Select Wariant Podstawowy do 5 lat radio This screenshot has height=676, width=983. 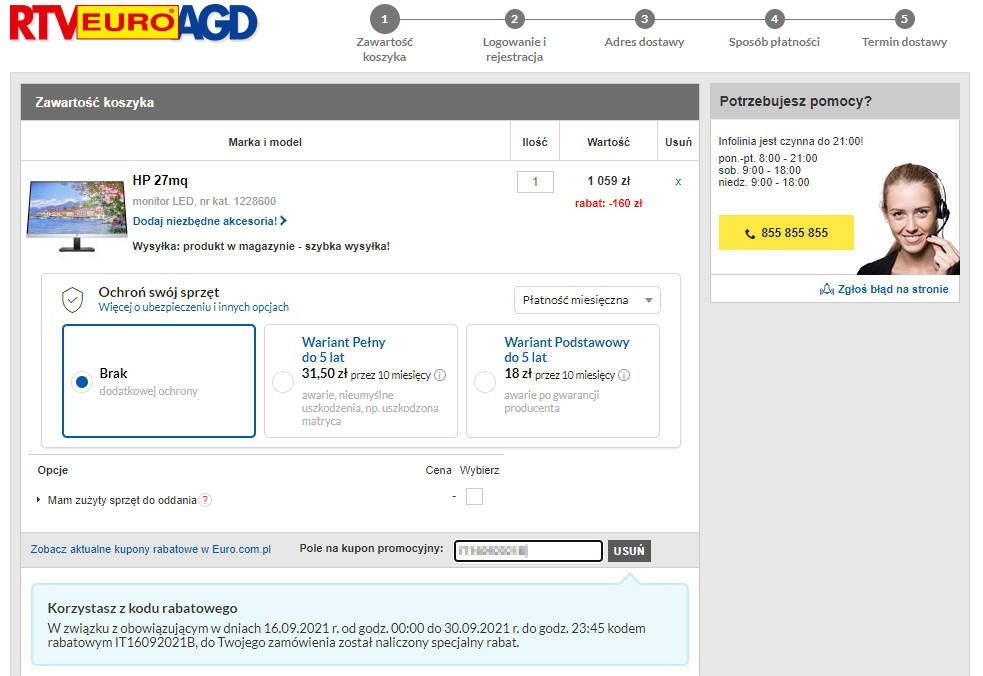(485, 381)
